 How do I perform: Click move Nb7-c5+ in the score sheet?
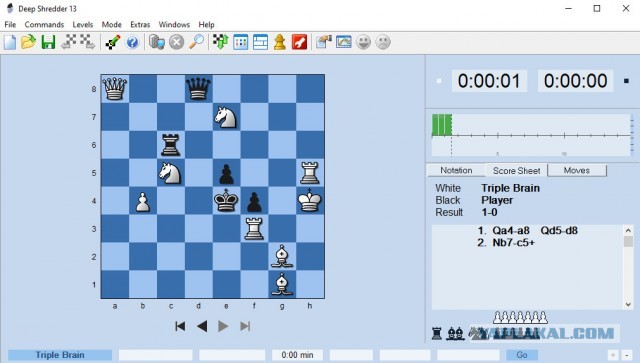click(x=513, y=243)
